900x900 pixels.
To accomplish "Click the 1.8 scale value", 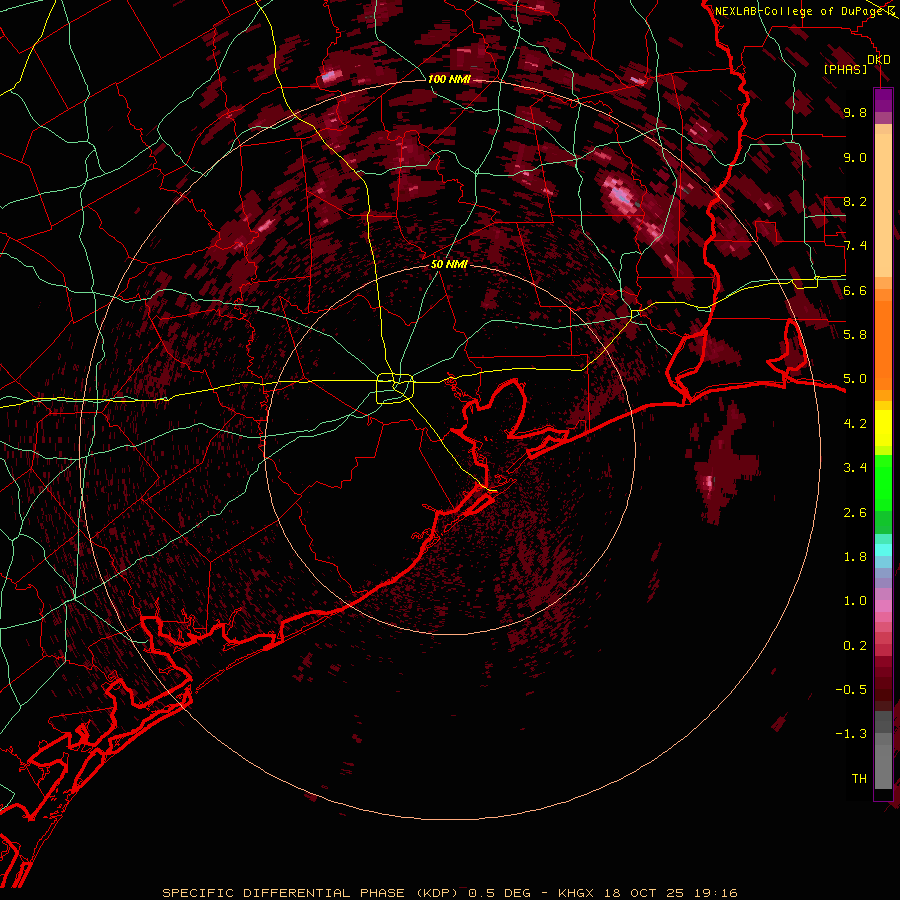I will 855,557.
